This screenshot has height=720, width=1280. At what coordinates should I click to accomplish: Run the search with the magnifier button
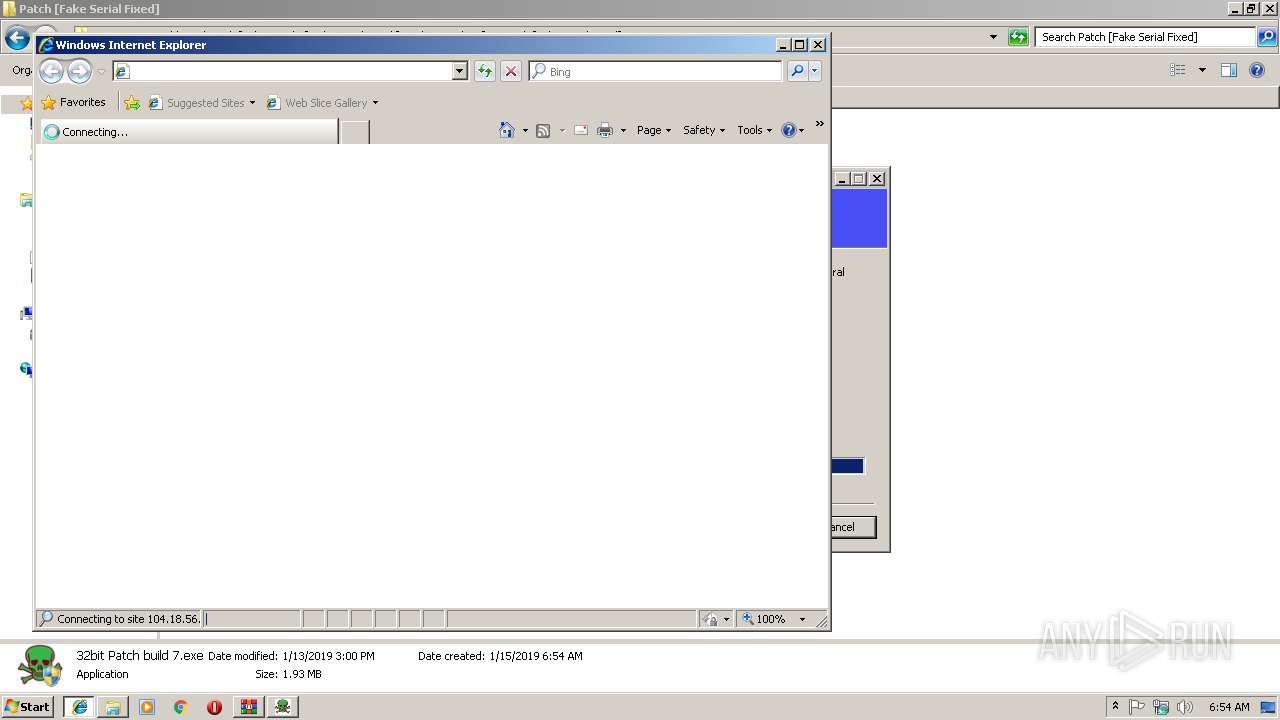click(797, 71)
